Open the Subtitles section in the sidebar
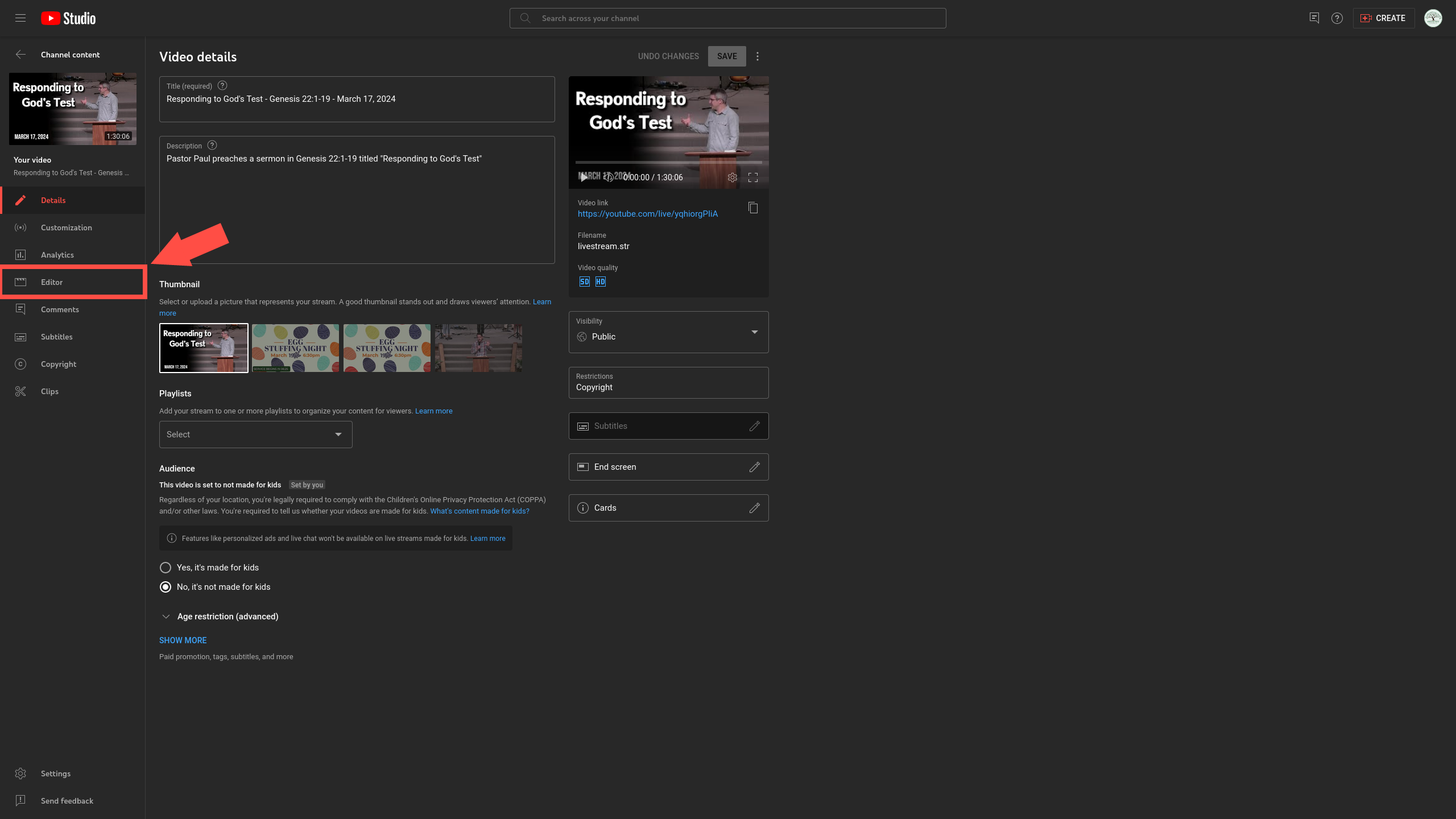 pos(56,336)
